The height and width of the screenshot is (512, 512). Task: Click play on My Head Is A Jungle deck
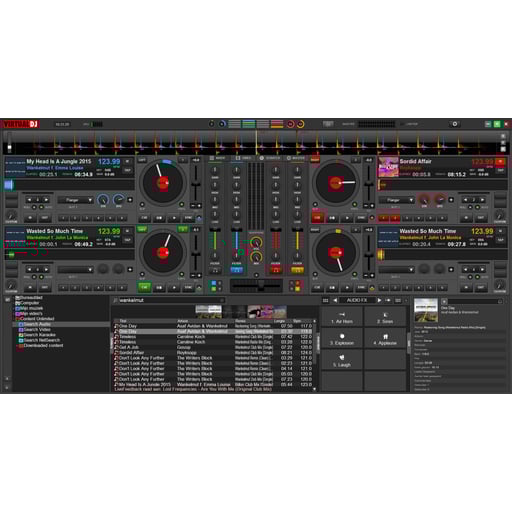click(174, 218)
